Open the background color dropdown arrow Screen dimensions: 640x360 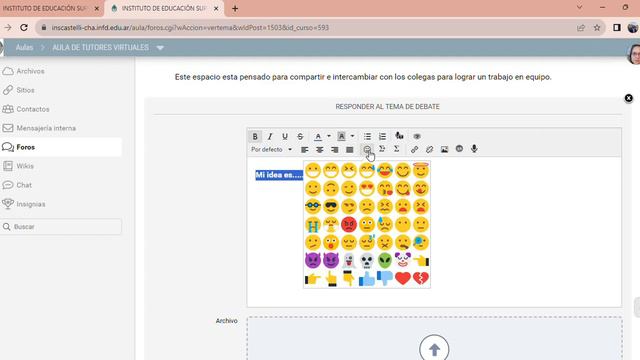(x=352, y=136)
